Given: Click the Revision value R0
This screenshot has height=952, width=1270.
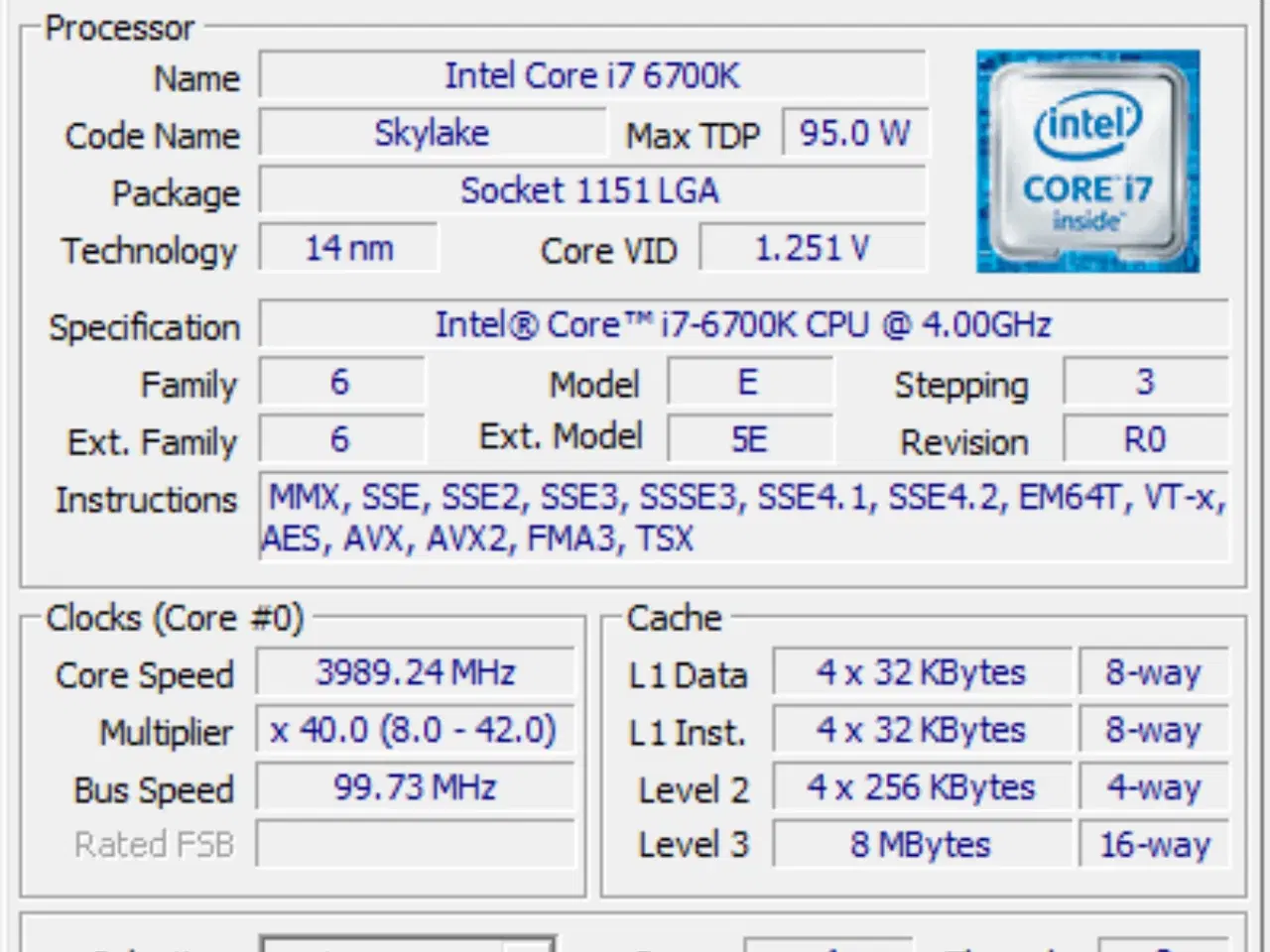Looking at the screenshot, I should click(x=1146, y=439).
